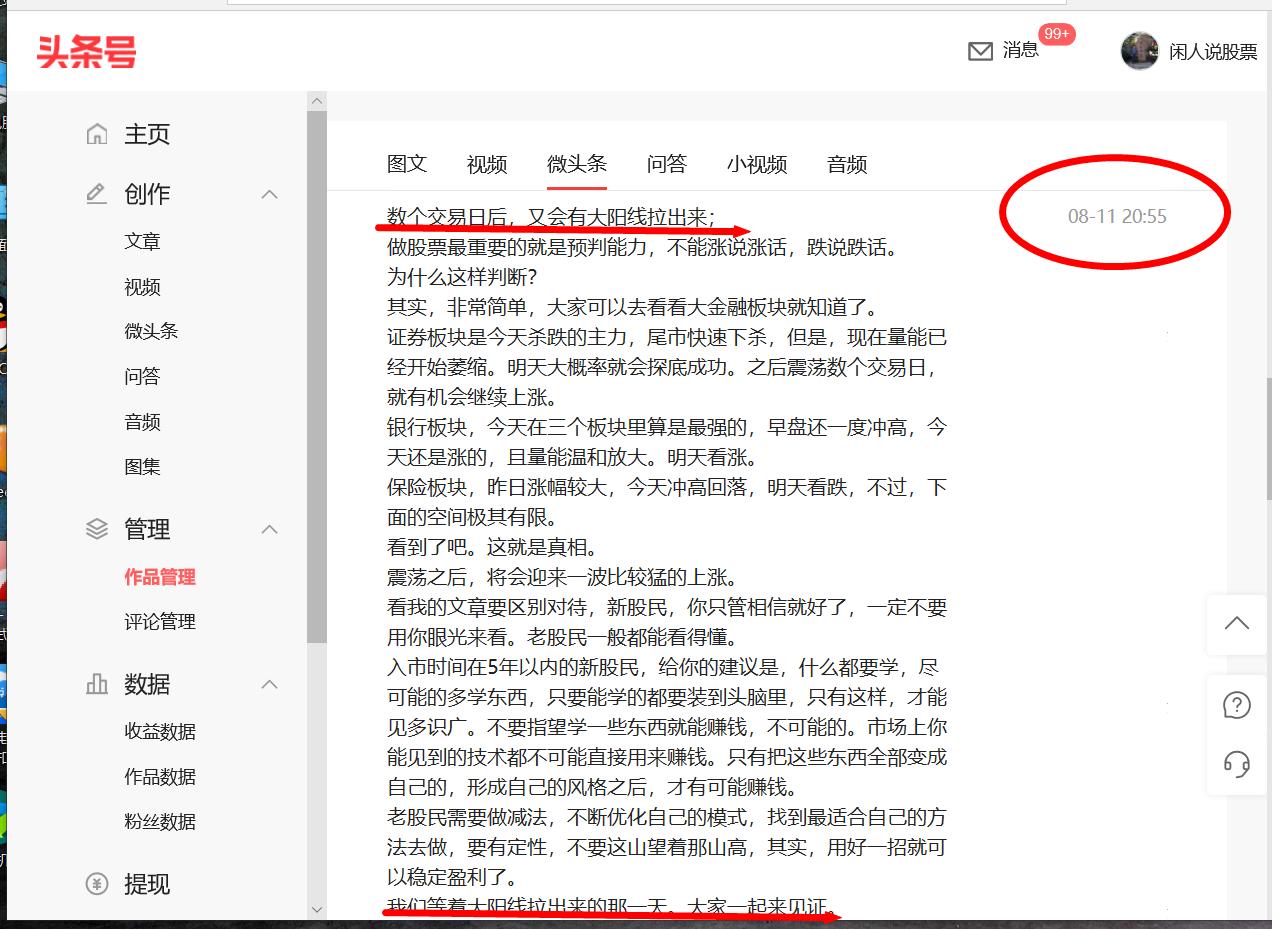Check the 99+ message badge
Viewport: 1272px width, 929px height.
click(x=1056, y=34)
